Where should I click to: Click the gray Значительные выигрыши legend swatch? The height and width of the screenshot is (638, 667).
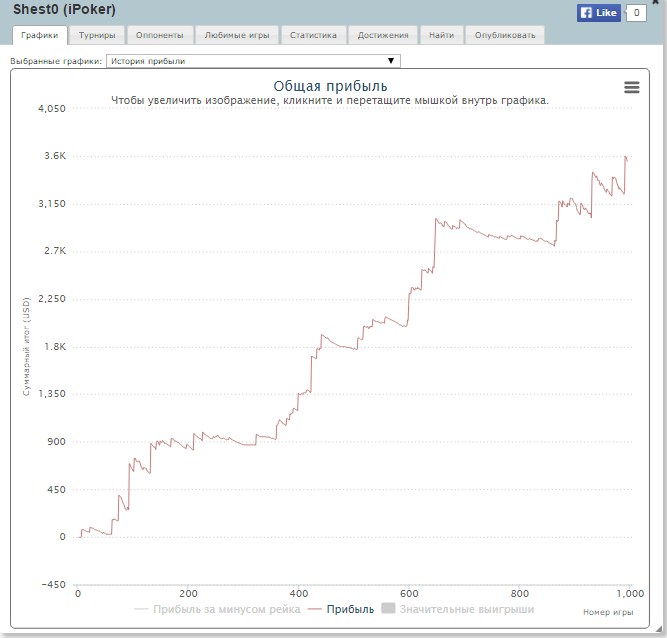(x=388, y=608)
